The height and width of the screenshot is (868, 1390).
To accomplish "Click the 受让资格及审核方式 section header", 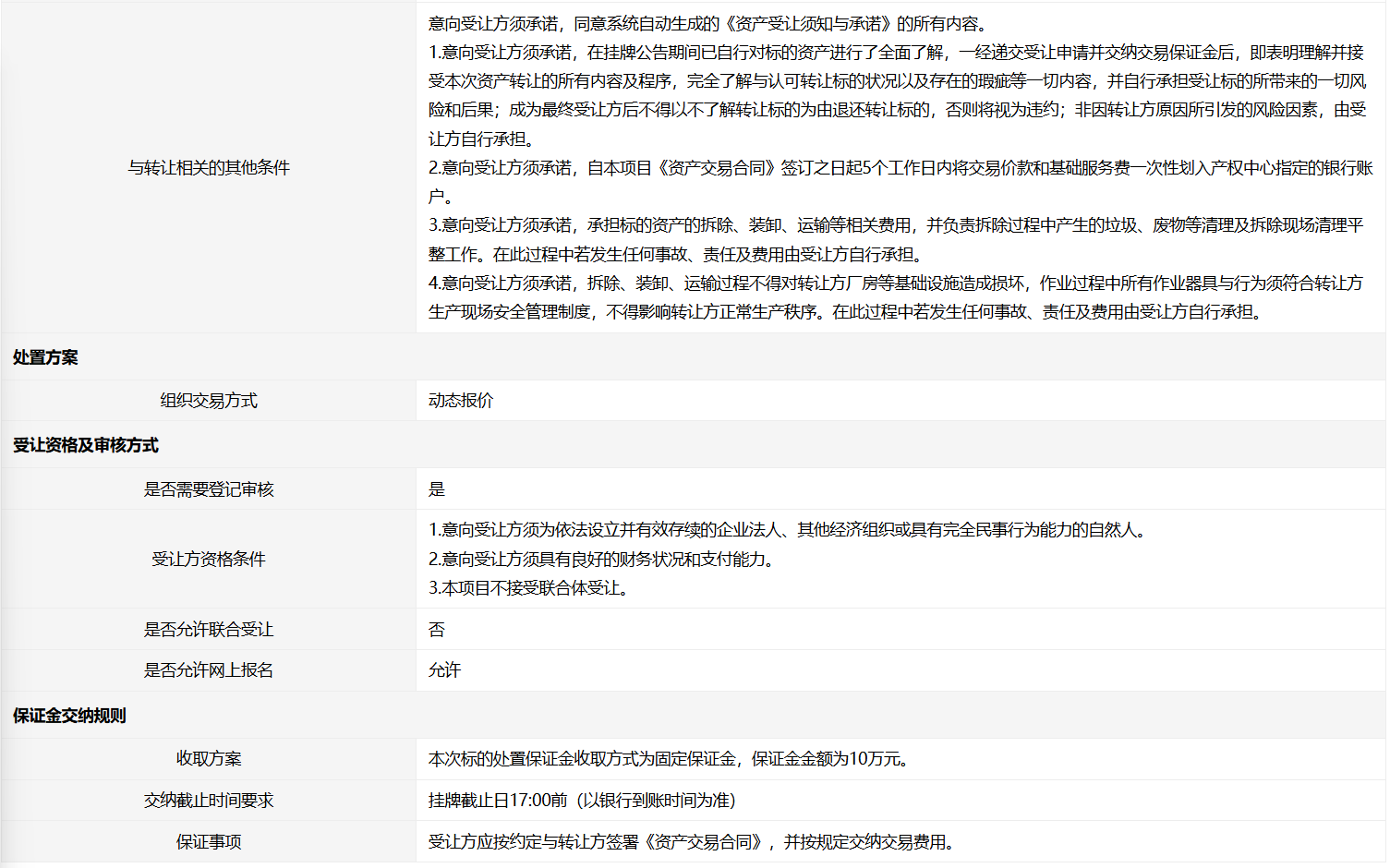I will 86,445.
